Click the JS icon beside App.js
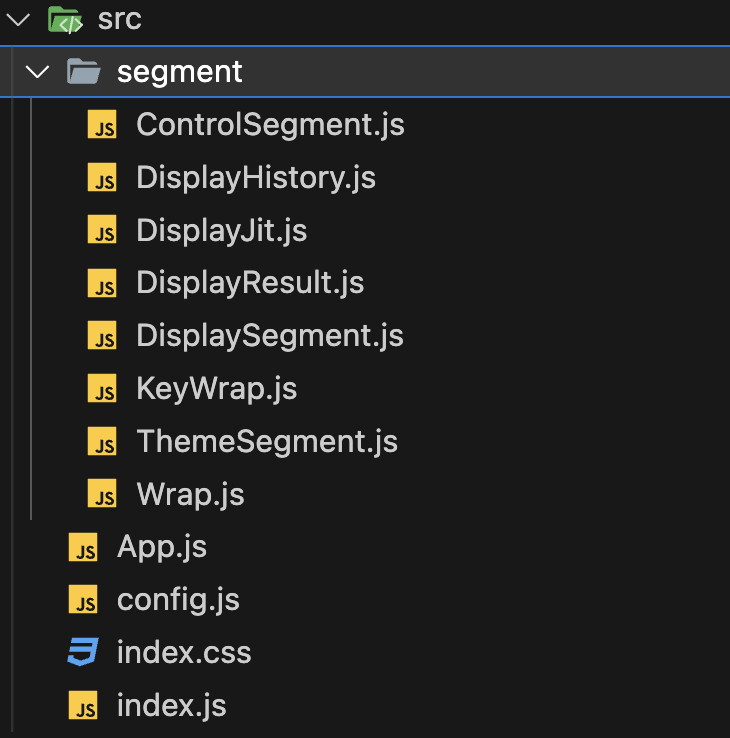Screen dimensions: 730x738 tap(83, 547)
